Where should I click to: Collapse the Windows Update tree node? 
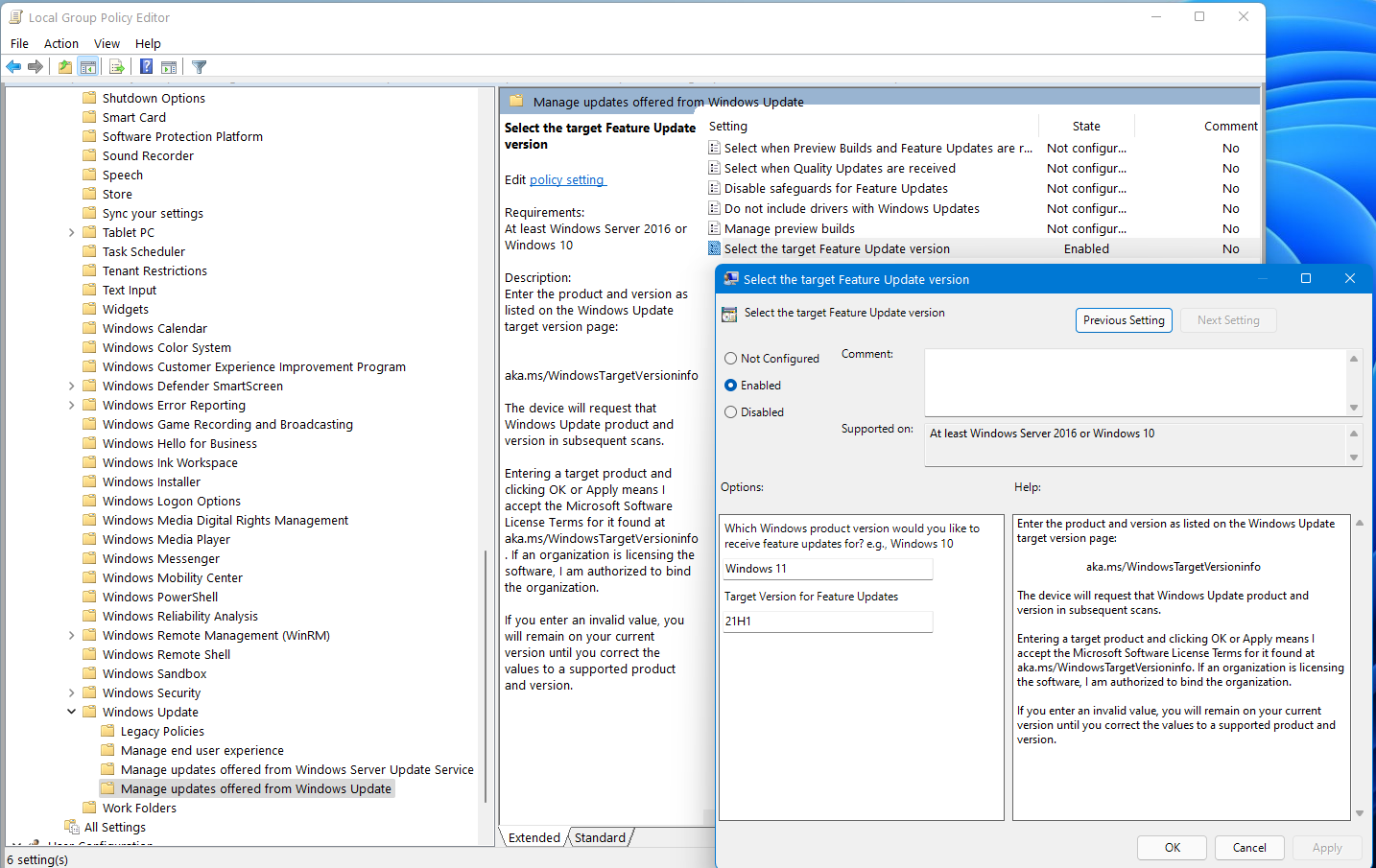72,712
